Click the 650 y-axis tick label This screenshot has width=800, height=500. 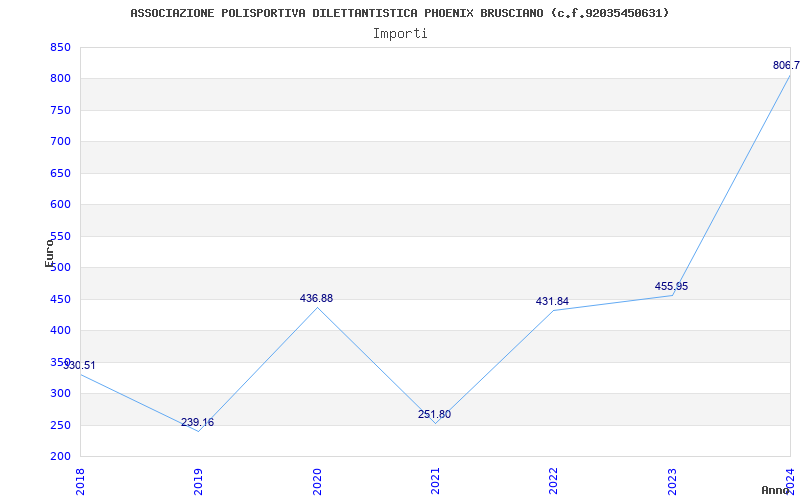(x=60, y=173)
